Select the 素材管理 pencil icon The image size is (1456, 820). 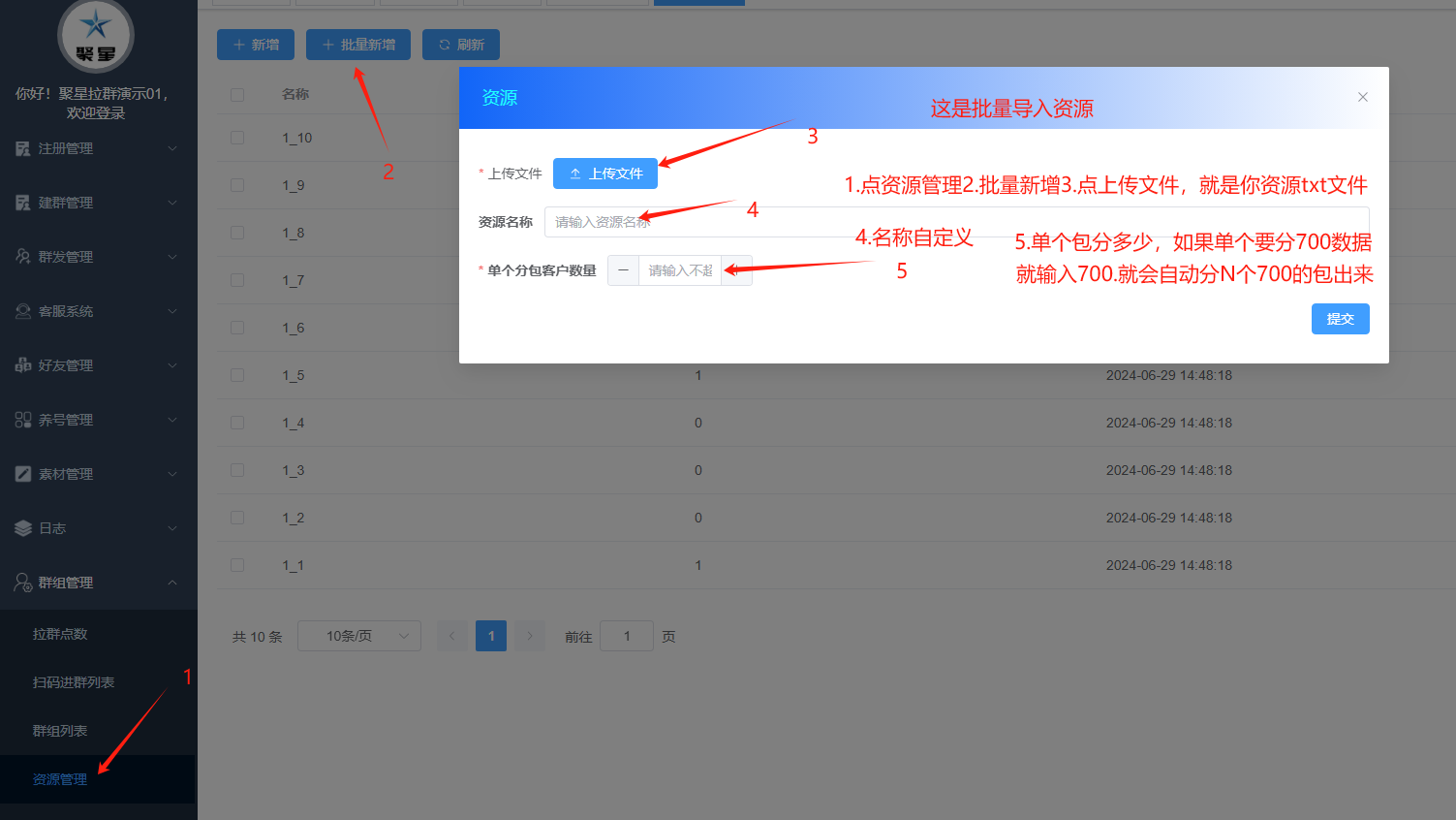pyautogui.click(x=24, y=473)
